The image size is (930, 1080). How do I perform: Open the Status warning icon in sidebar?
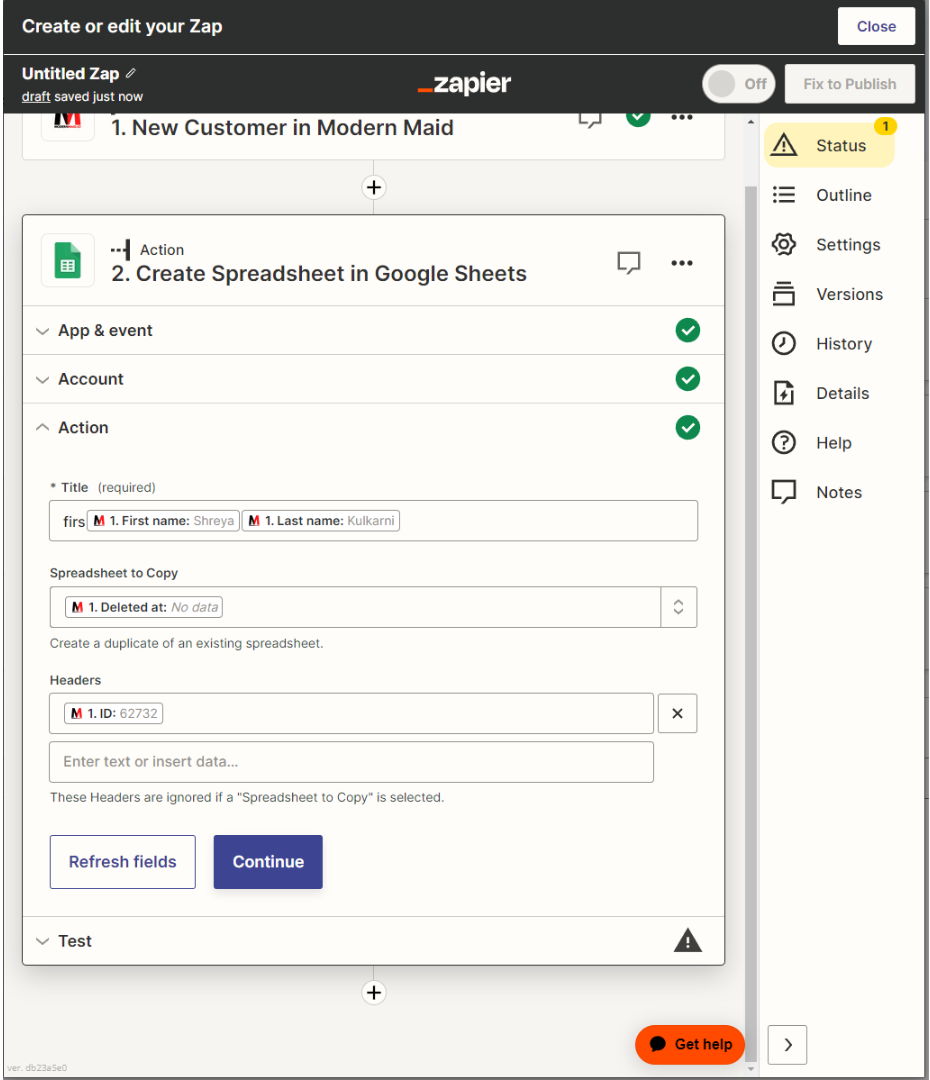[x=784, y=145]
